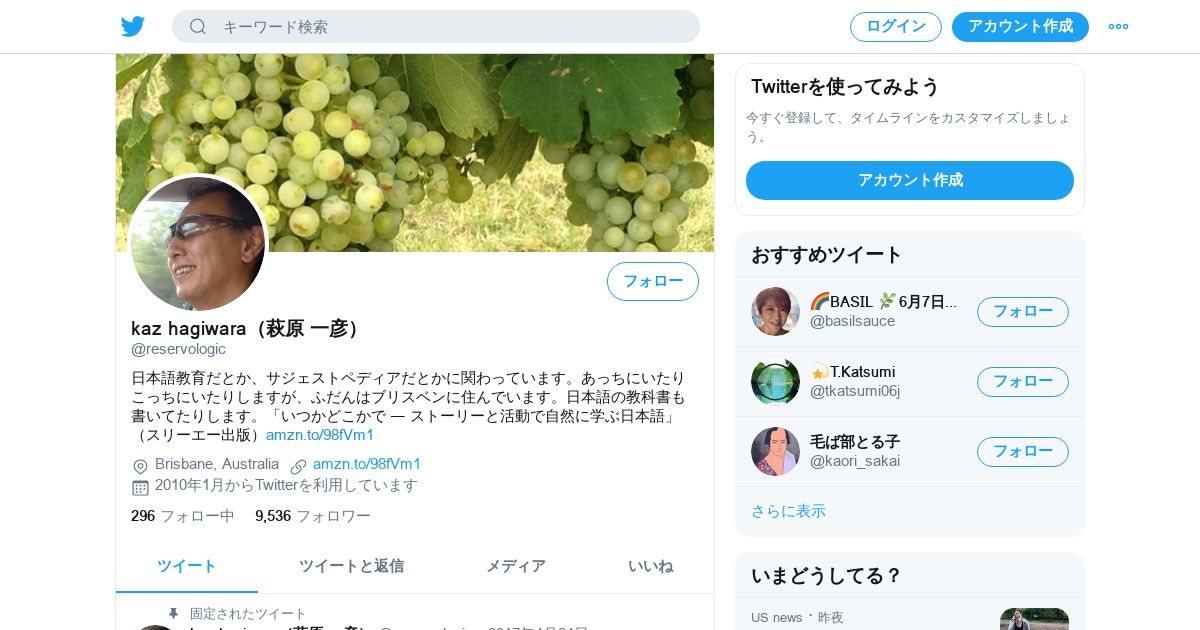Open the 9,536 フォロワー list
1200x630 pixels.
(x=313, y=516)
